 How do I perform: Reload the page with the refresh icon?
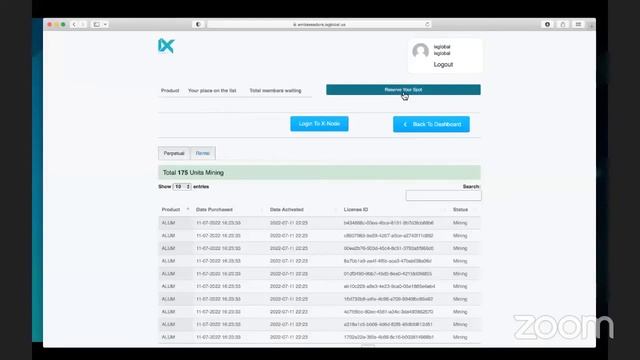[x=427, y=24]
